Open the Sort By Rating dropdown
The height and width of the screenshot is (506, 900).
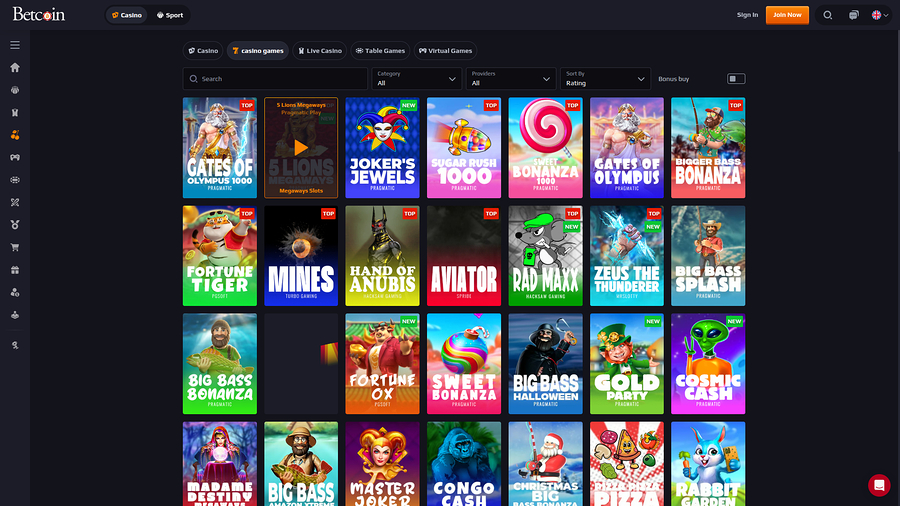(x=606, y=79)
